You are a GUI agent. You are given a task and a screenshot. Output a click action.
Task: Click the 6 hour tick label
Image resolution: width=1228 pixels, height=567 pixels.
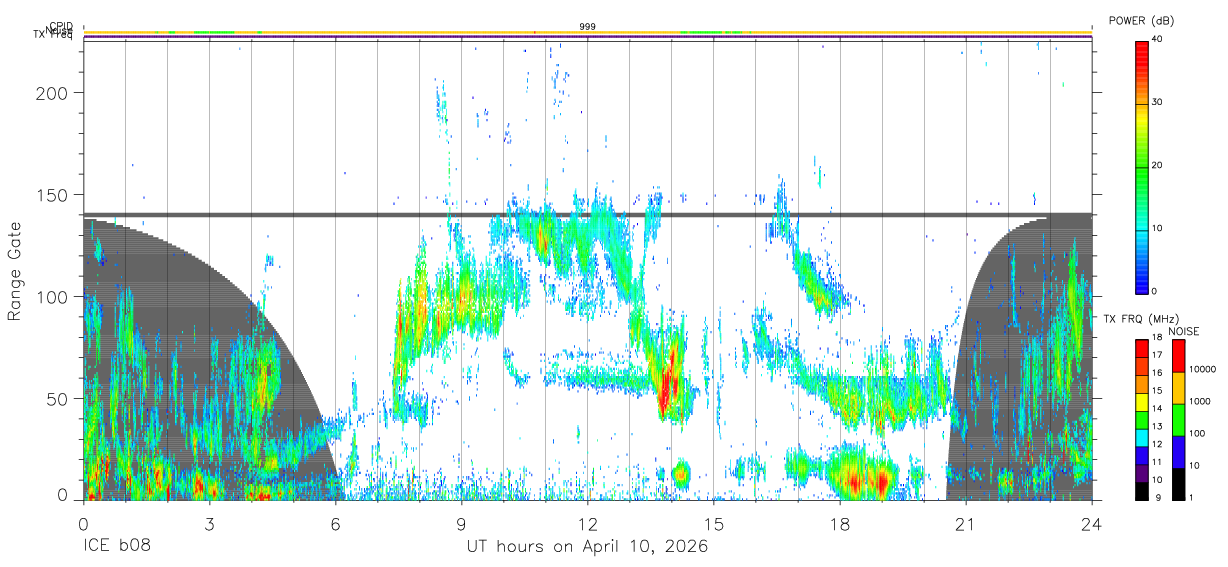pyautogui.click(x=335, y=523)
